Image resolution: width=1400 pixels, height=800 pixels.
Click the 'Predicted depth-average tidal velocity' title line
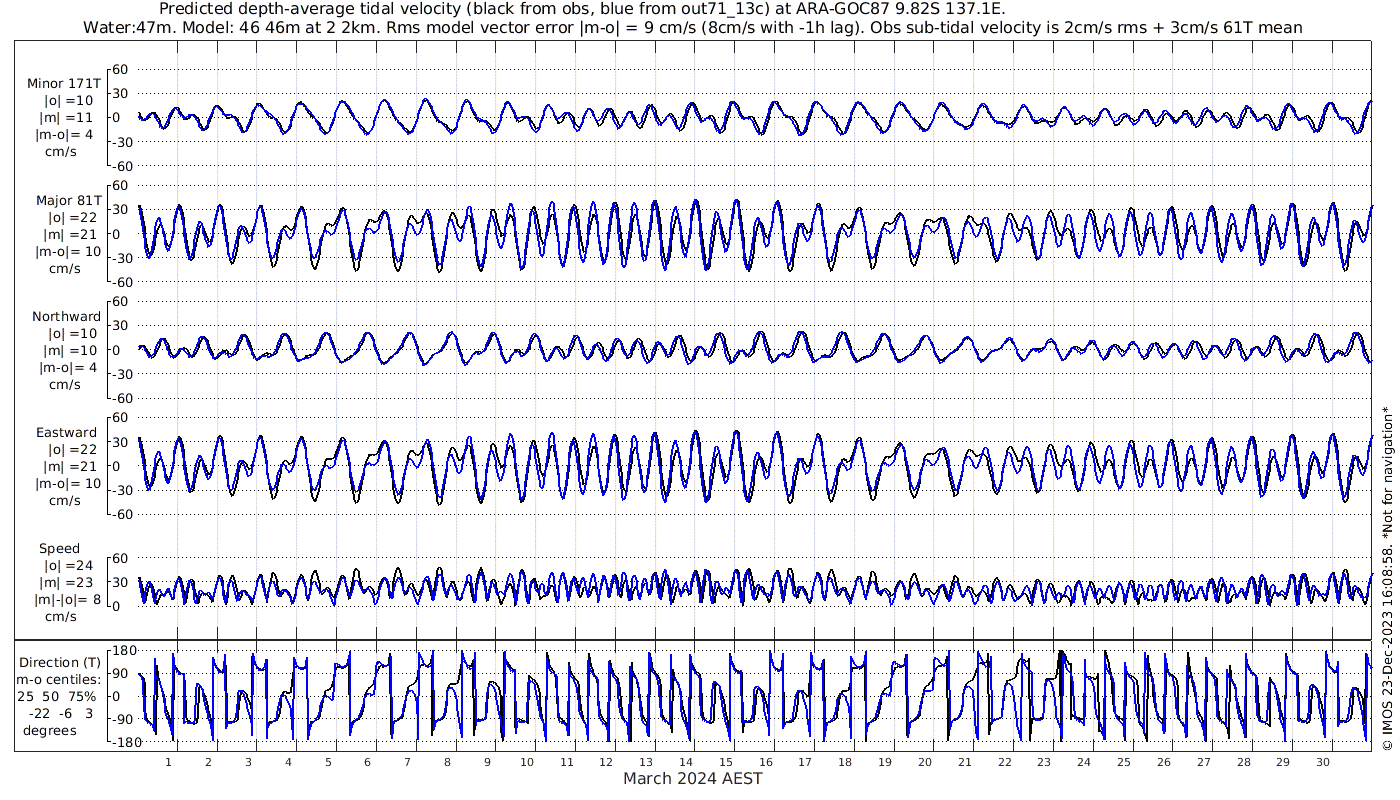[582, 9]
